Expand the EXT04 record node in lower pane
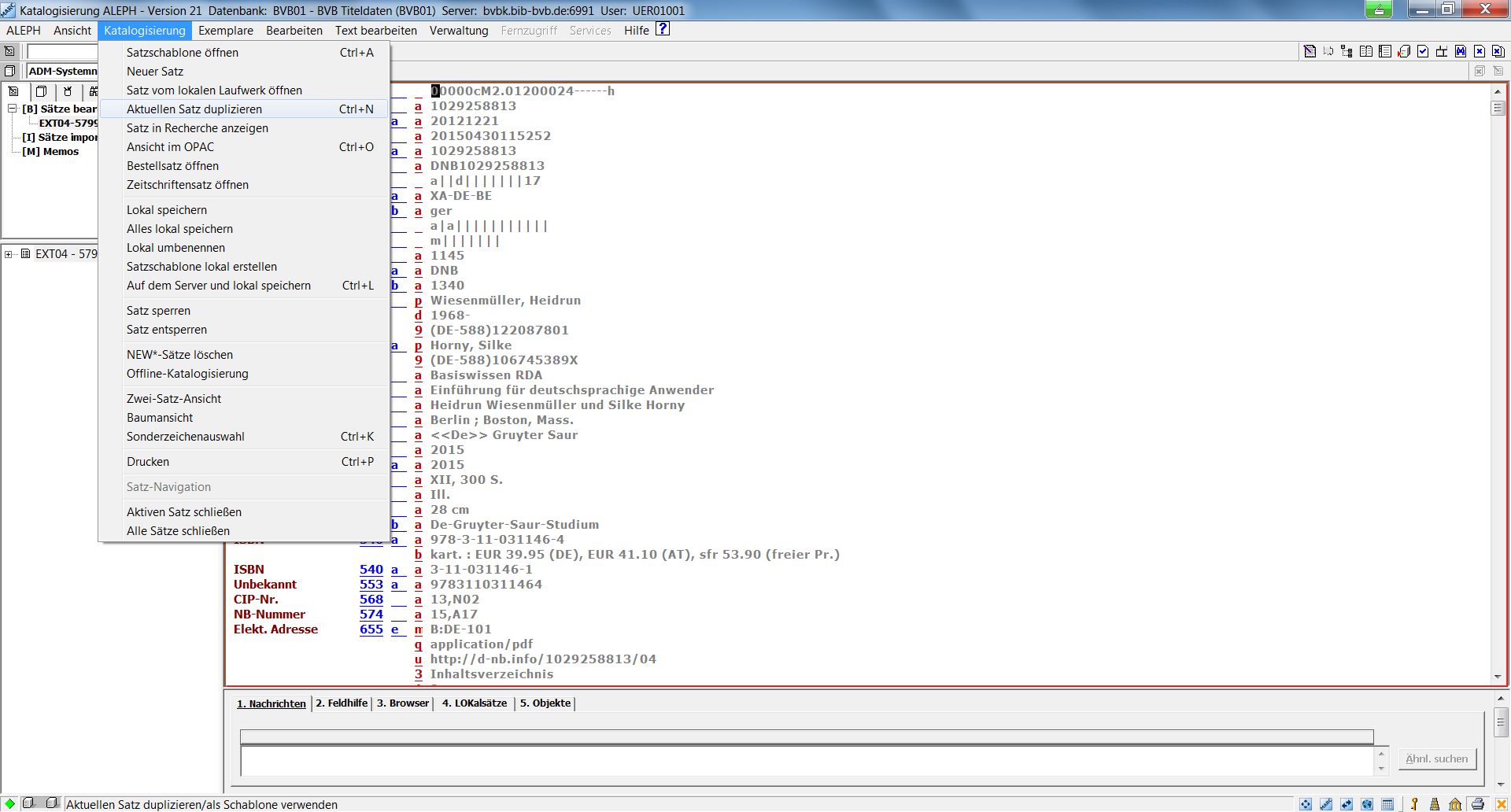This screenshot has height=812, width=1511. (9, 254)
